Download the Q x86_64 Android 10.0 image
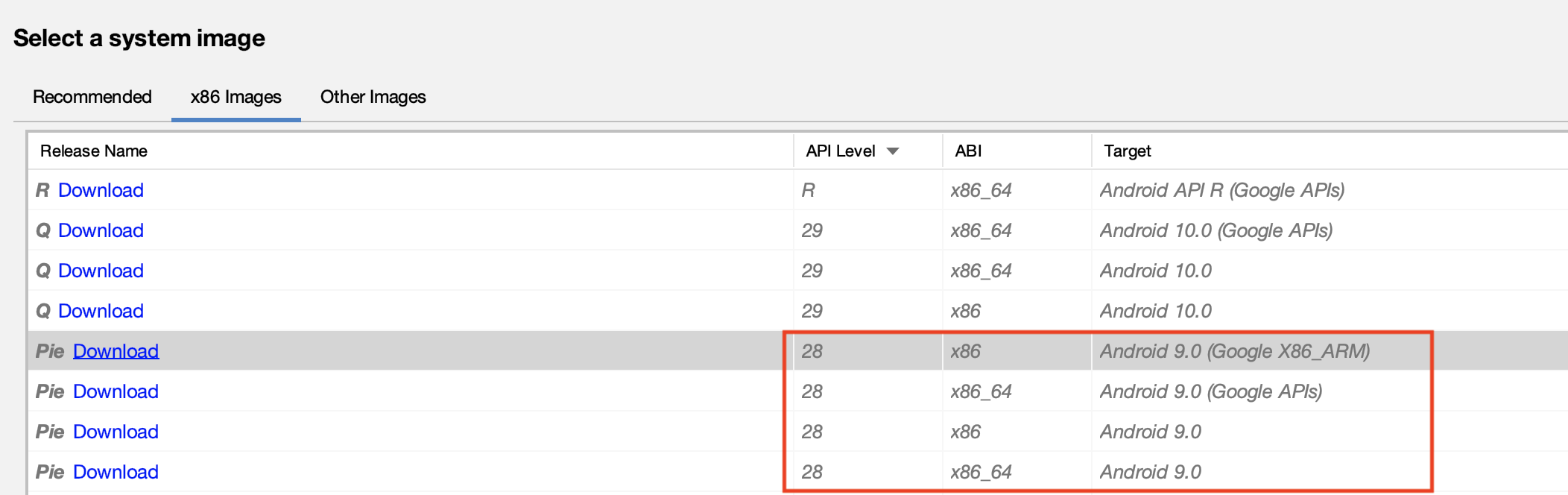This screenshot has width=1568, height=495. (x=101, y=271)
